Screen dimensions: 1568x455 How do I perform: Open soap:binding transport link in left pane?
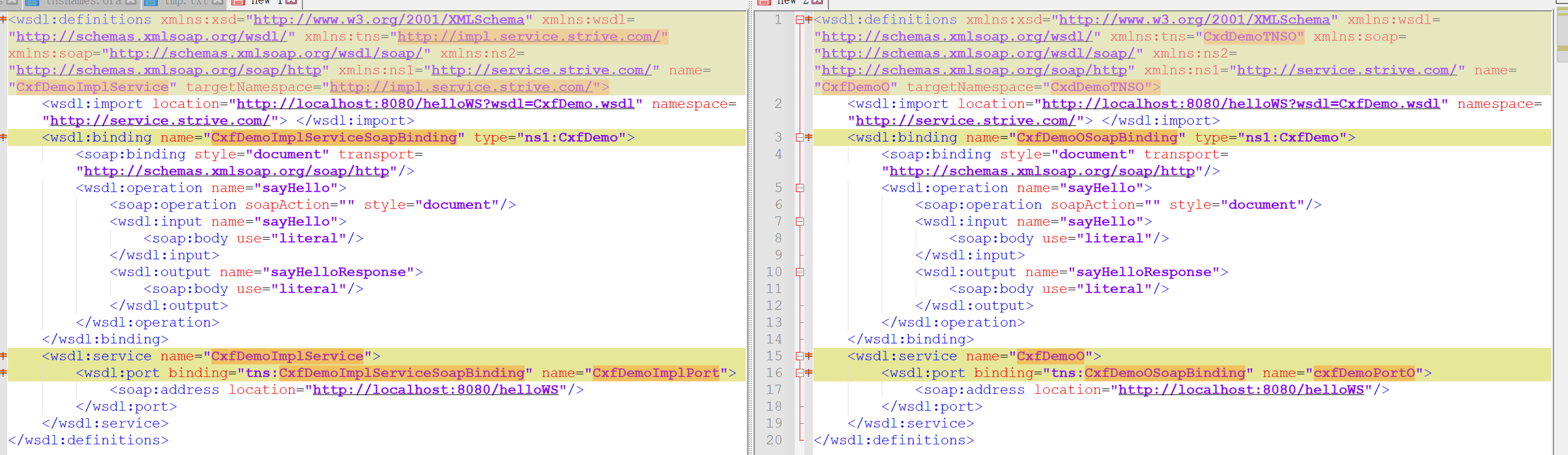point(236,171)
